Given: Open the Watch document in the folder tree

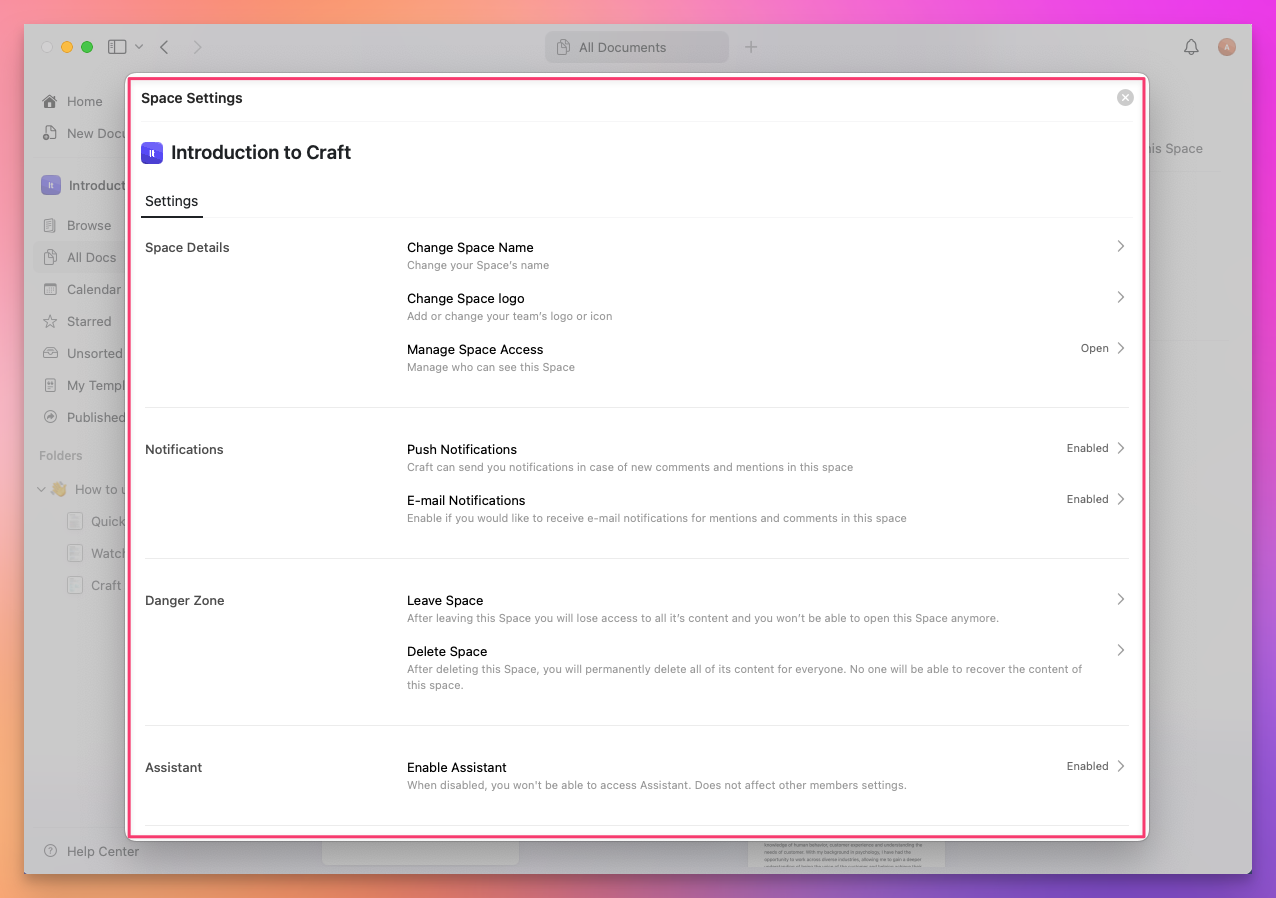Looking at the screenshot, I should [96, 553].
